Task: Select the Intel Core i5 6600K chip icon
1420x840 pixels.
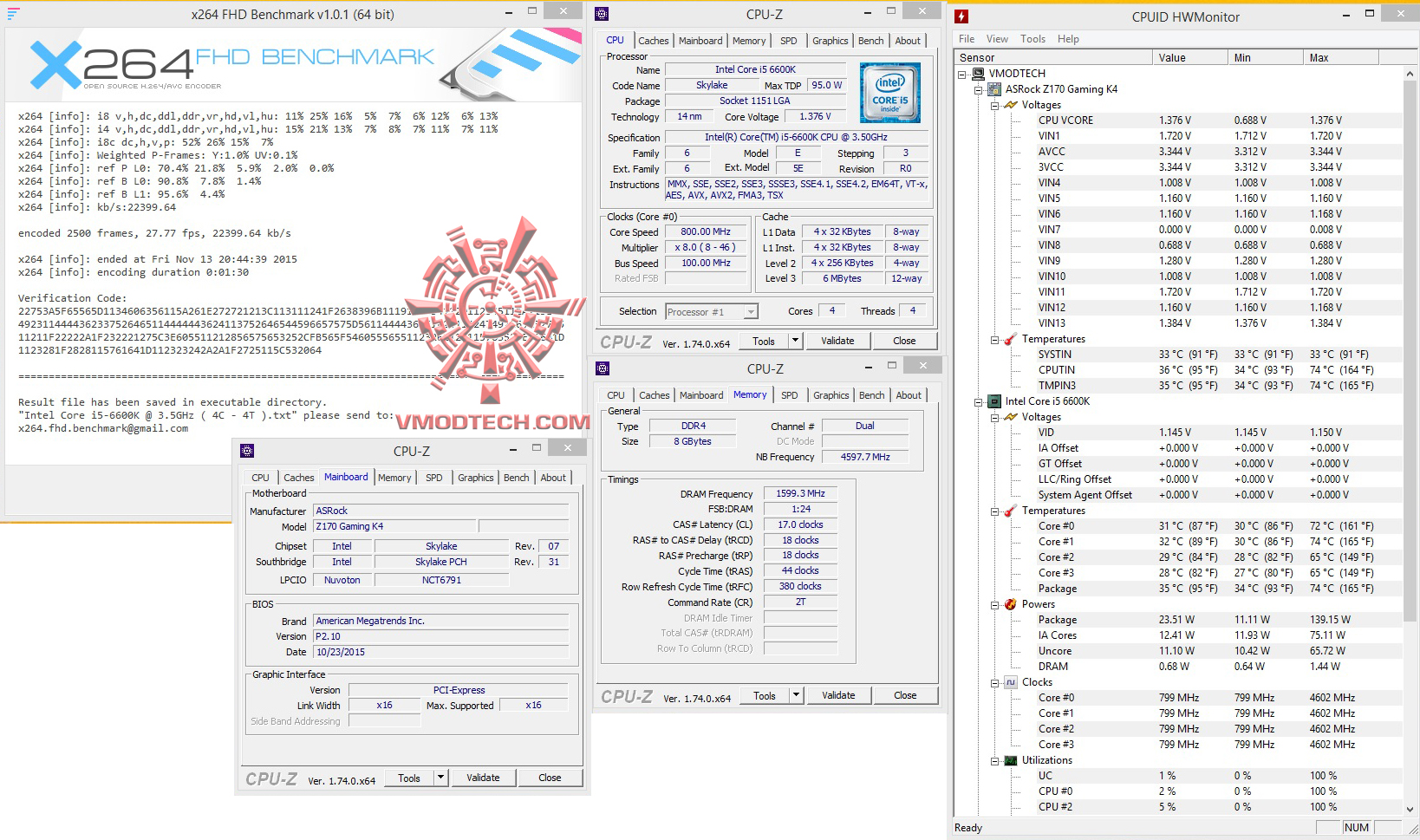Action: [995, 401]
